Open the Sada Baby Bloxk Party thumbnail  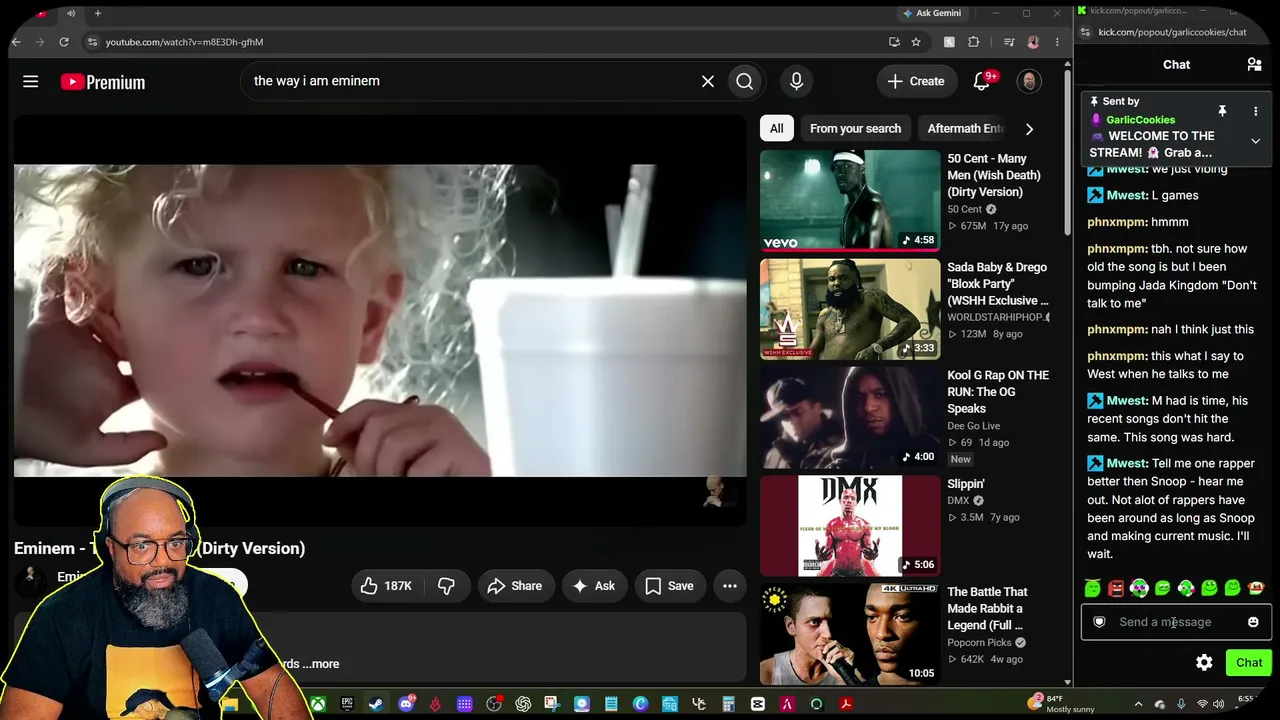click(850, 309)
